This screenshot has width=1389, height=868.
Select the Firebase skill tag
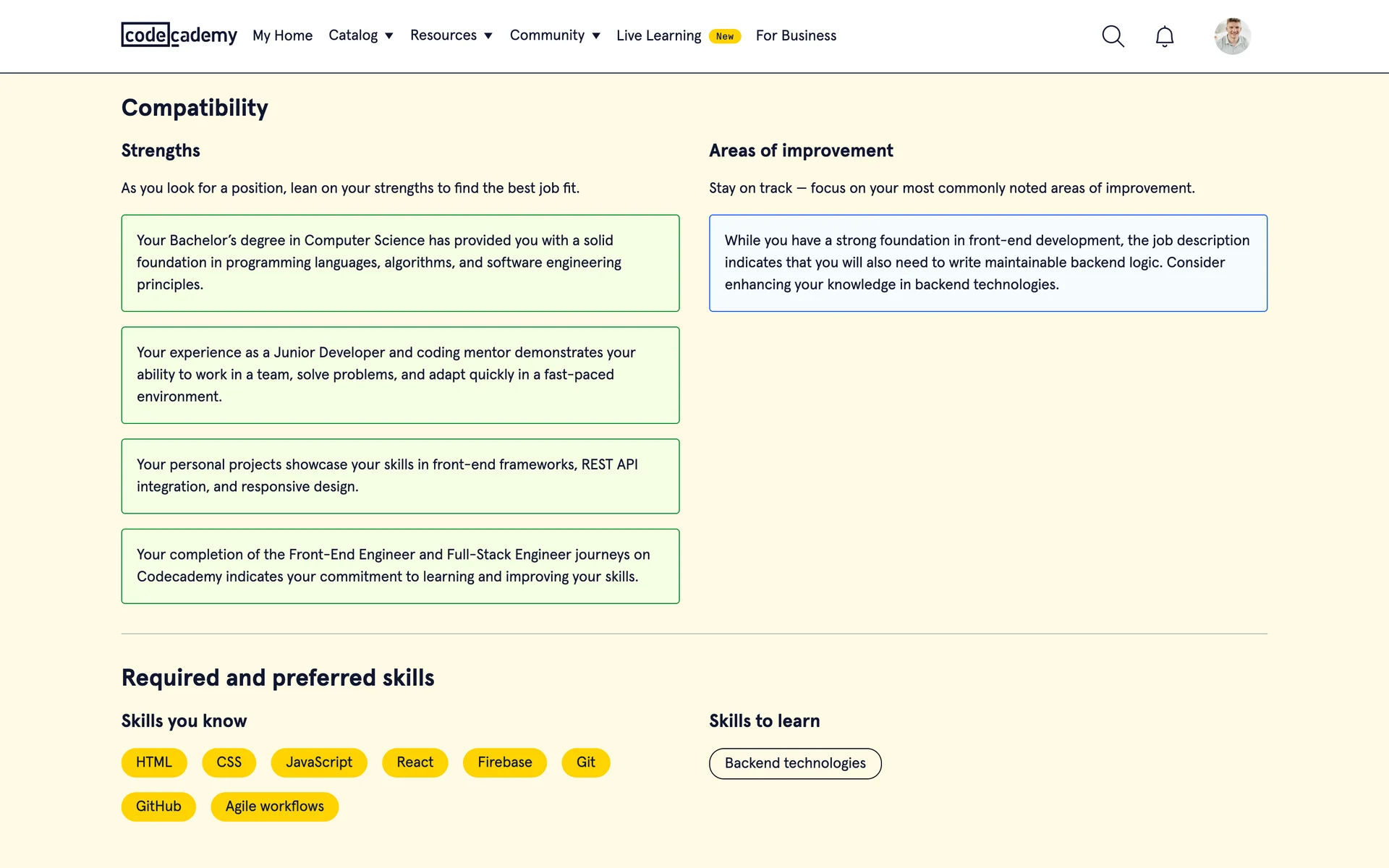504,762
